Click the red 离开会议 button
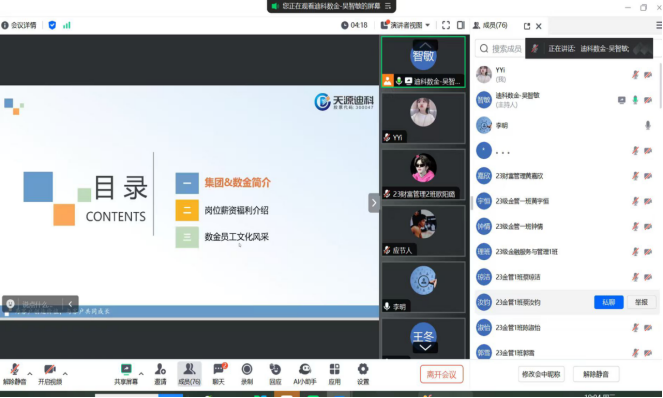The image size is (663, 398). (x=441, y=374)
